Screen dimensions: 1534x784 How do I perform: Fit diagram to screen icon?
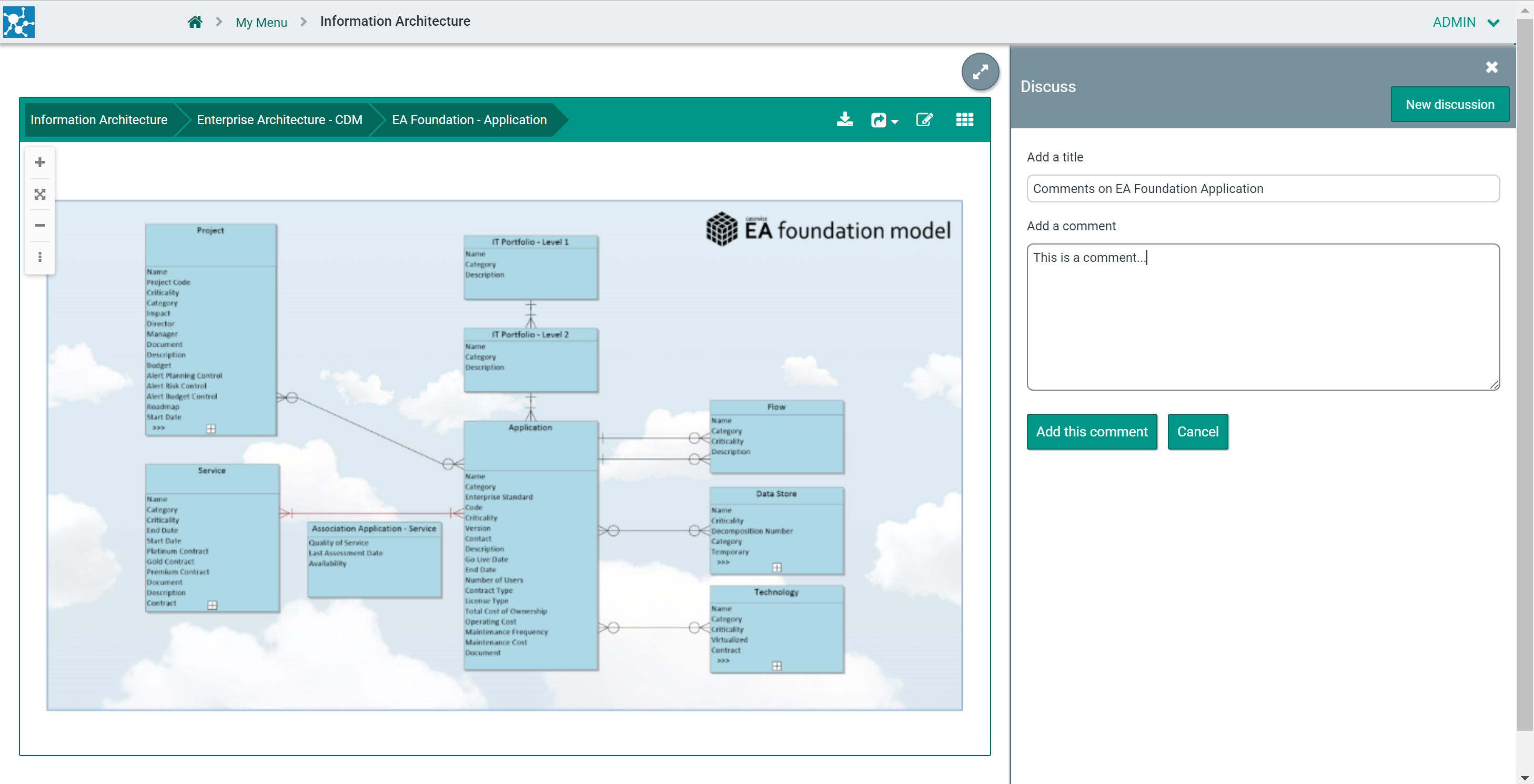(x=40, y=194)
